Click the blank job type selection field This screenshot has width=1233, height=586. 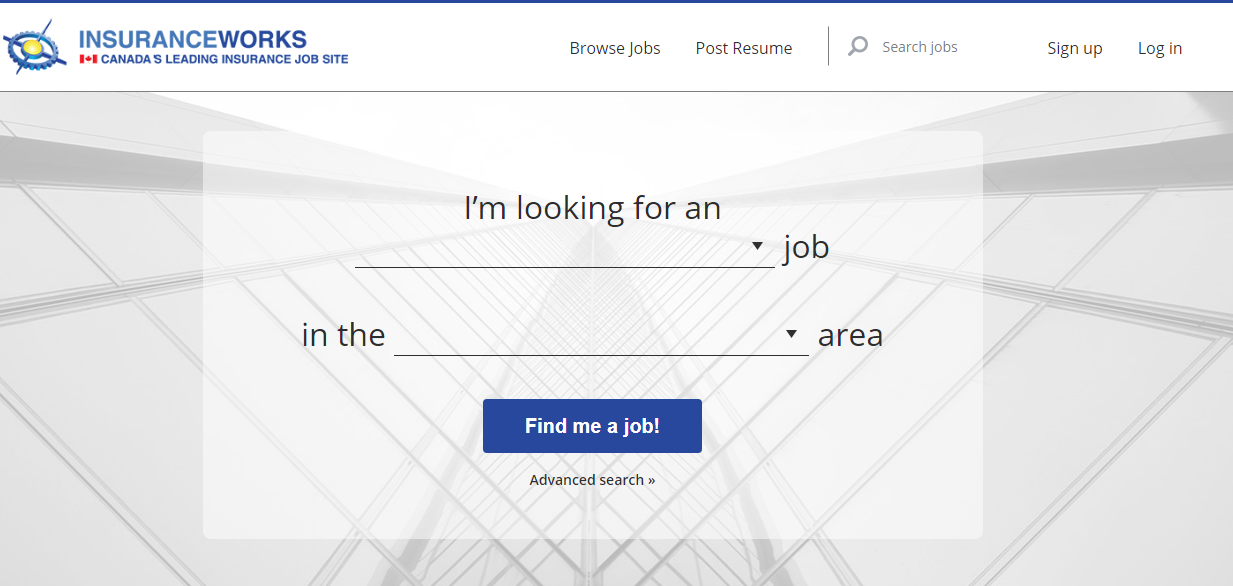tap(550, 248)
